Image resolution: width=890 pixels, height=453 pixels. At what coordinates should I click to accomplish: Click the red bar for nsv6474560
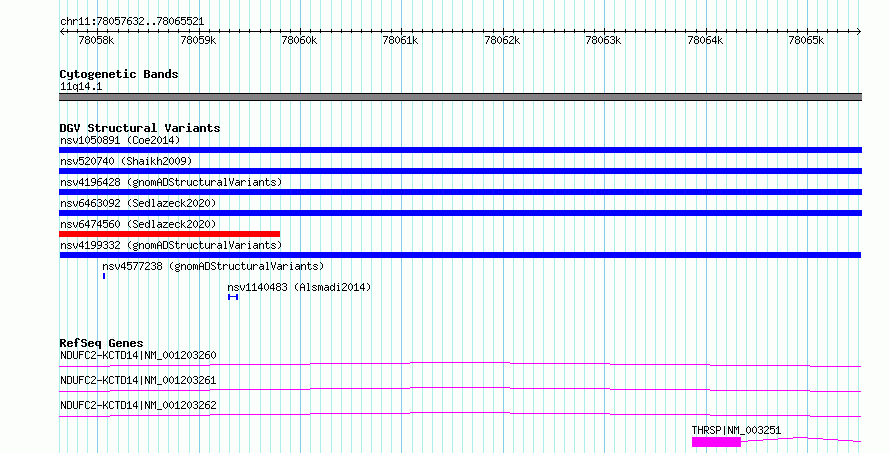click(170, 234)
